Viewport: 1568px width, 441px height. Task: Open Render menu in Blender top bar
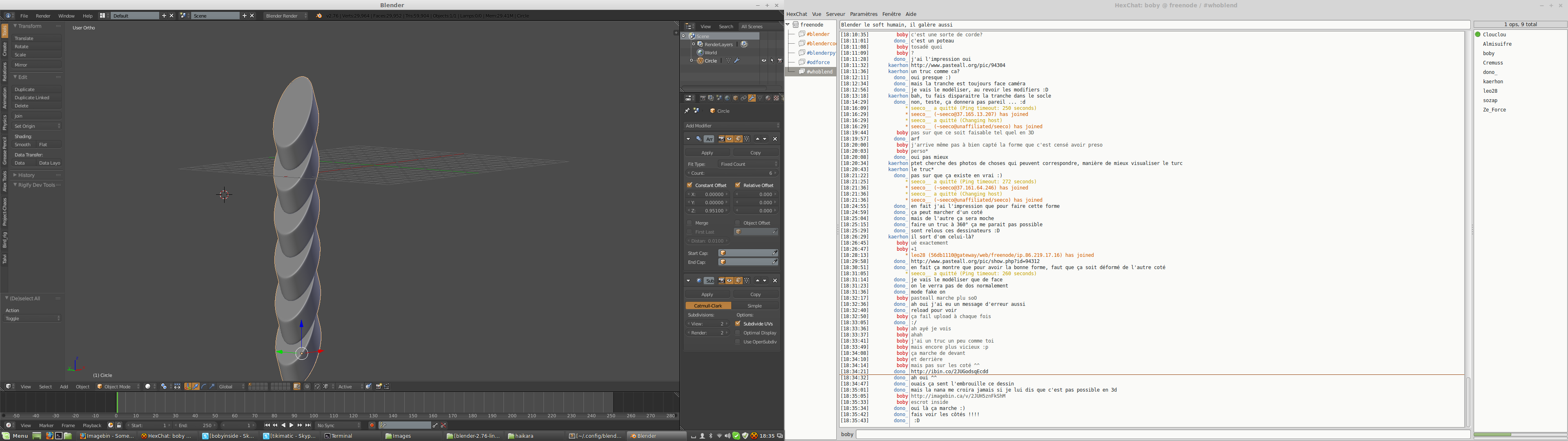point(43,16)
